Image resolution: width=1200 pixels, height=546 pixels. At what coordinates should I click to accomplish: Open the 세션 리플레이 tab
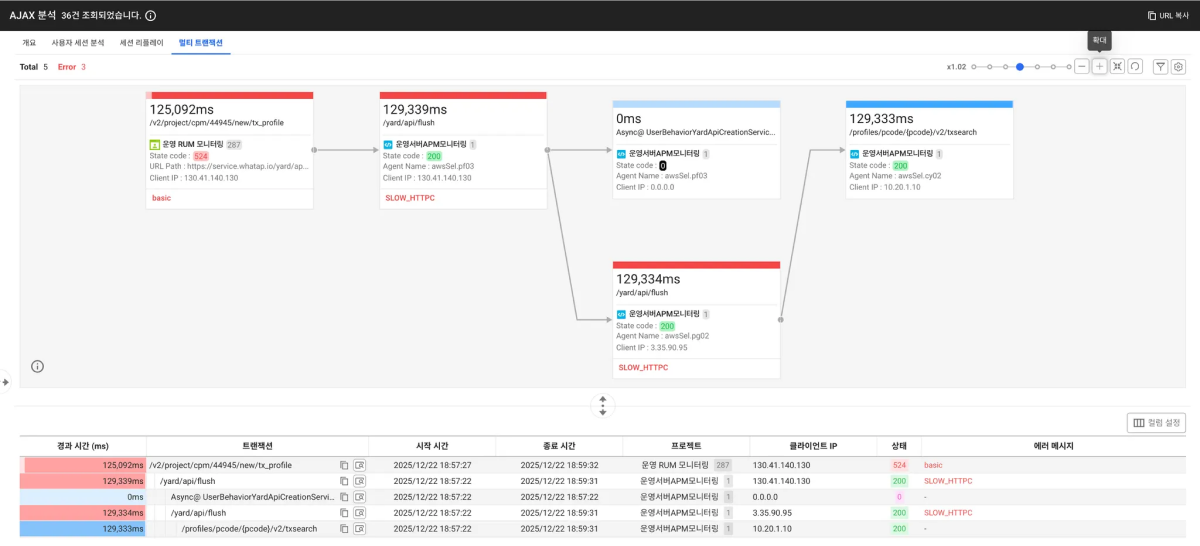(140, 43)
